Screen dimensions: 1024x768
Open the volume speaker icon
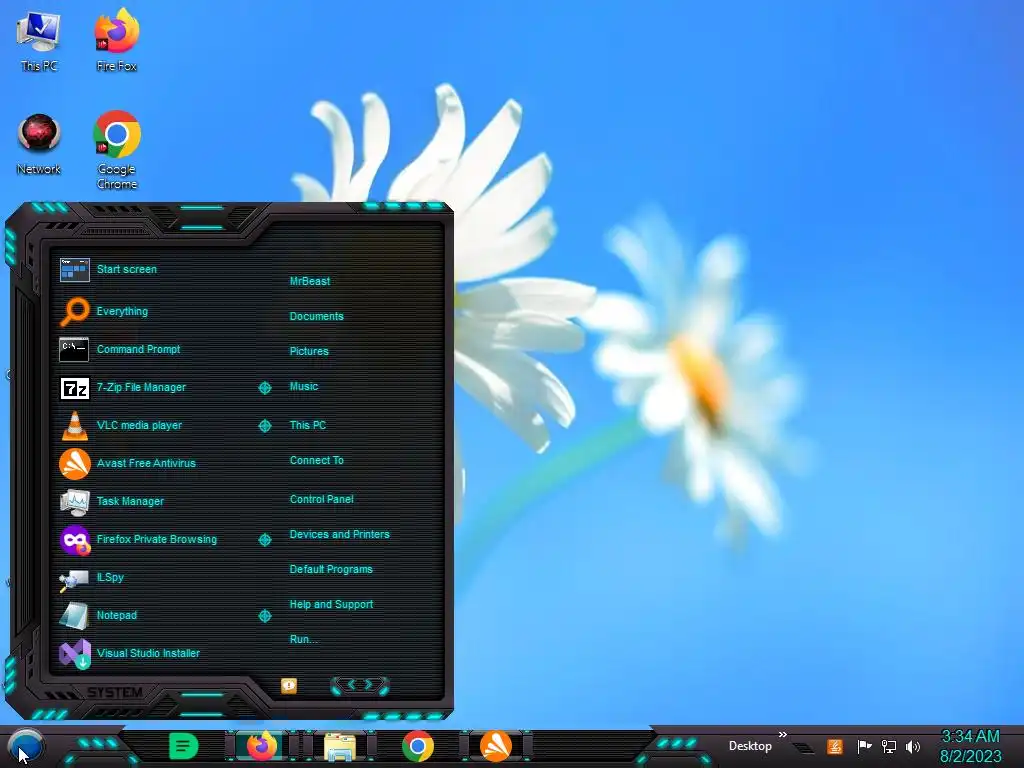[x=913, y=746]
